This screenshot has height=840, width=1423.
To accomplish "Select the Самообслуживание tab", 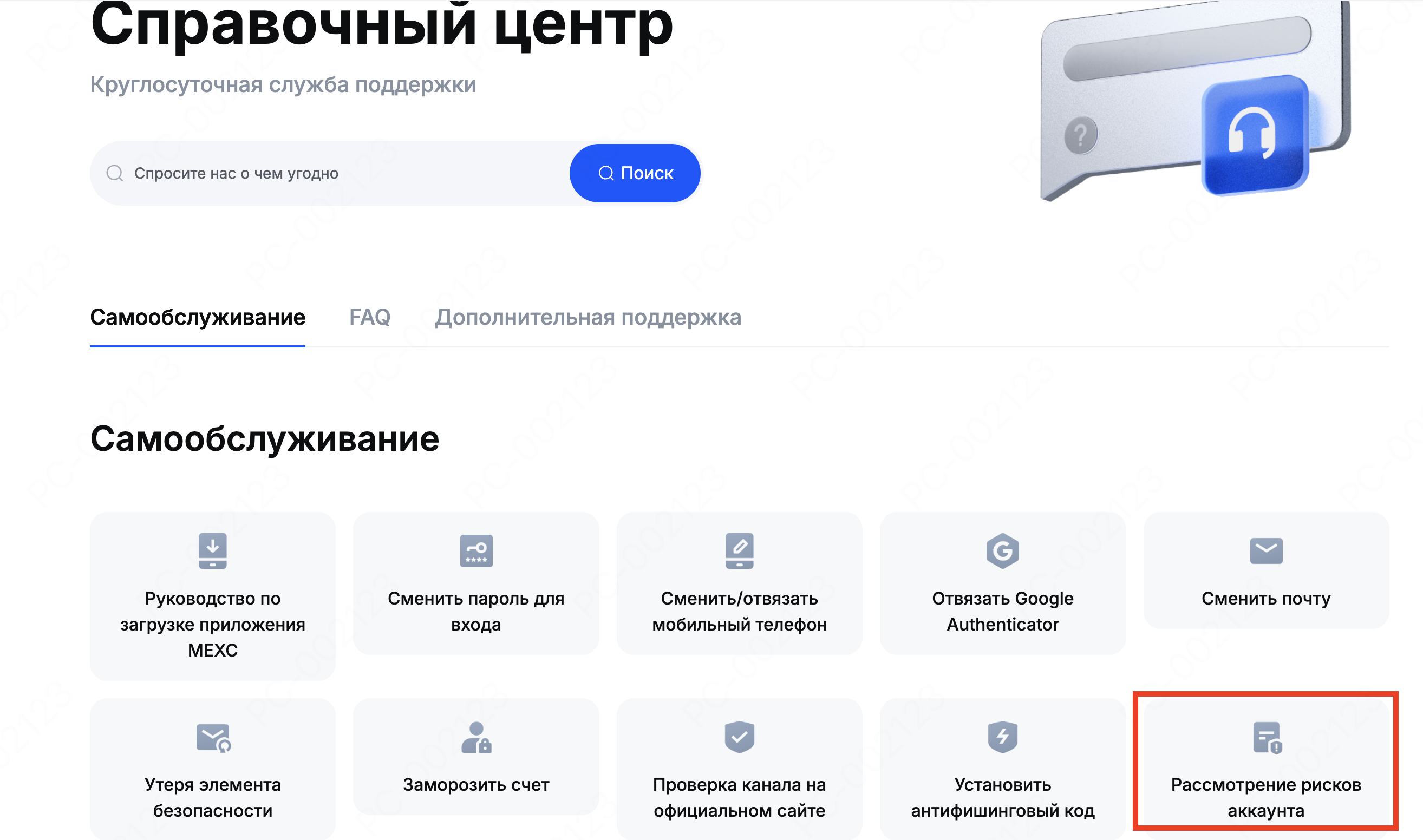I will pyautogui.click(x=198, y=317).
